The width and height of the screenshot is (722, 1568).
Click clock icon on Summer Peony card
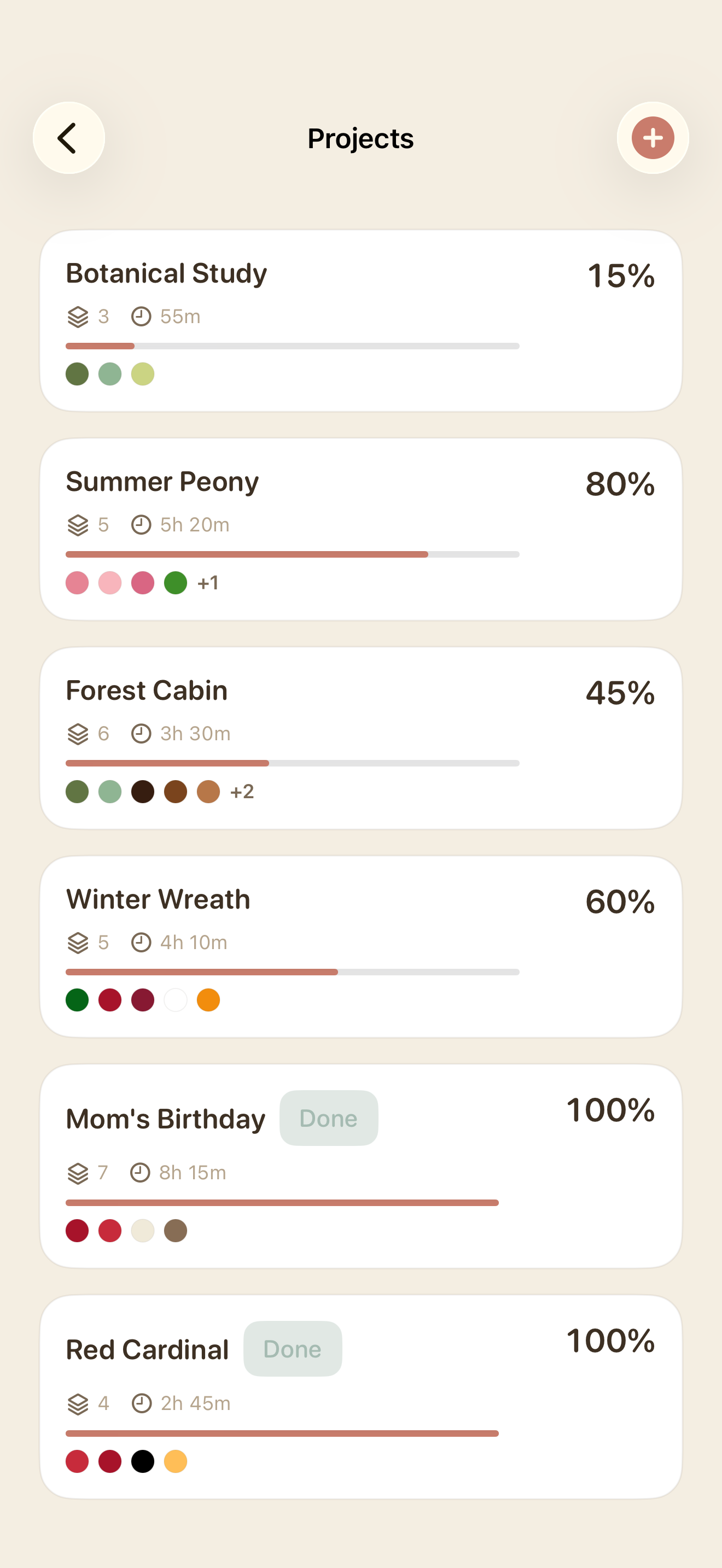point(141,525)
